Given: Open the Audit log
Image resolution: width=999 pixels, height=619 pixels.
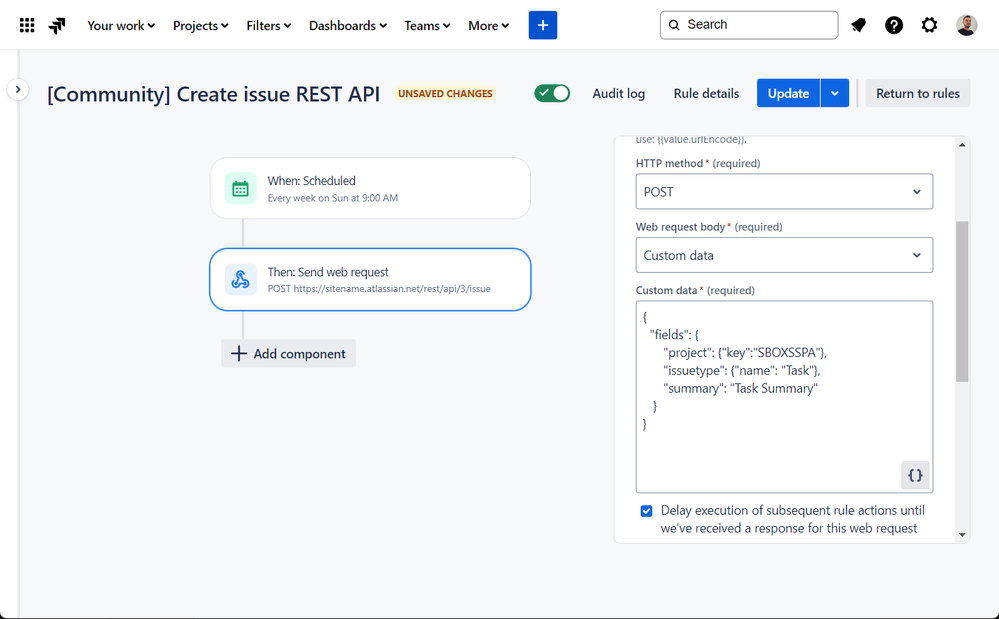Looking at the screenshot, I should [x=619, y=94].
